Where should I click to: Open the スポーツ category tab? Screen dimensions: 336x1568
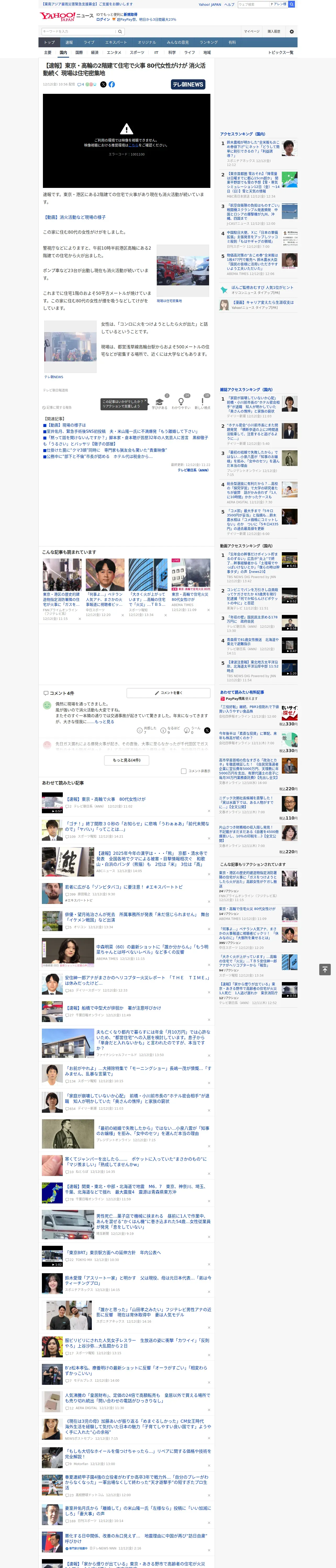(137, 52)
